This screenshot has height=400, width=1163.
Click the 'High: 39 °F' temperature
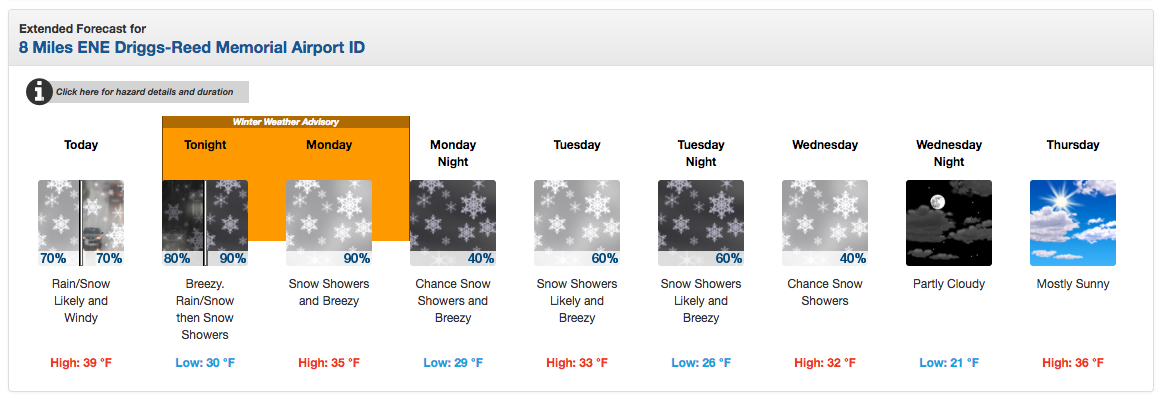click(x=81, y=363)
